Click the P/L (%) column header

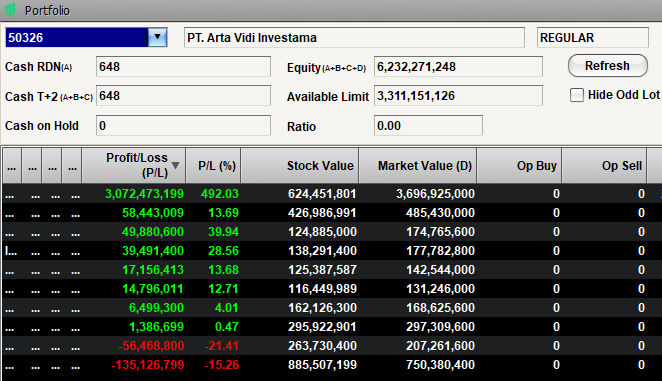click(x=213, y=165)
